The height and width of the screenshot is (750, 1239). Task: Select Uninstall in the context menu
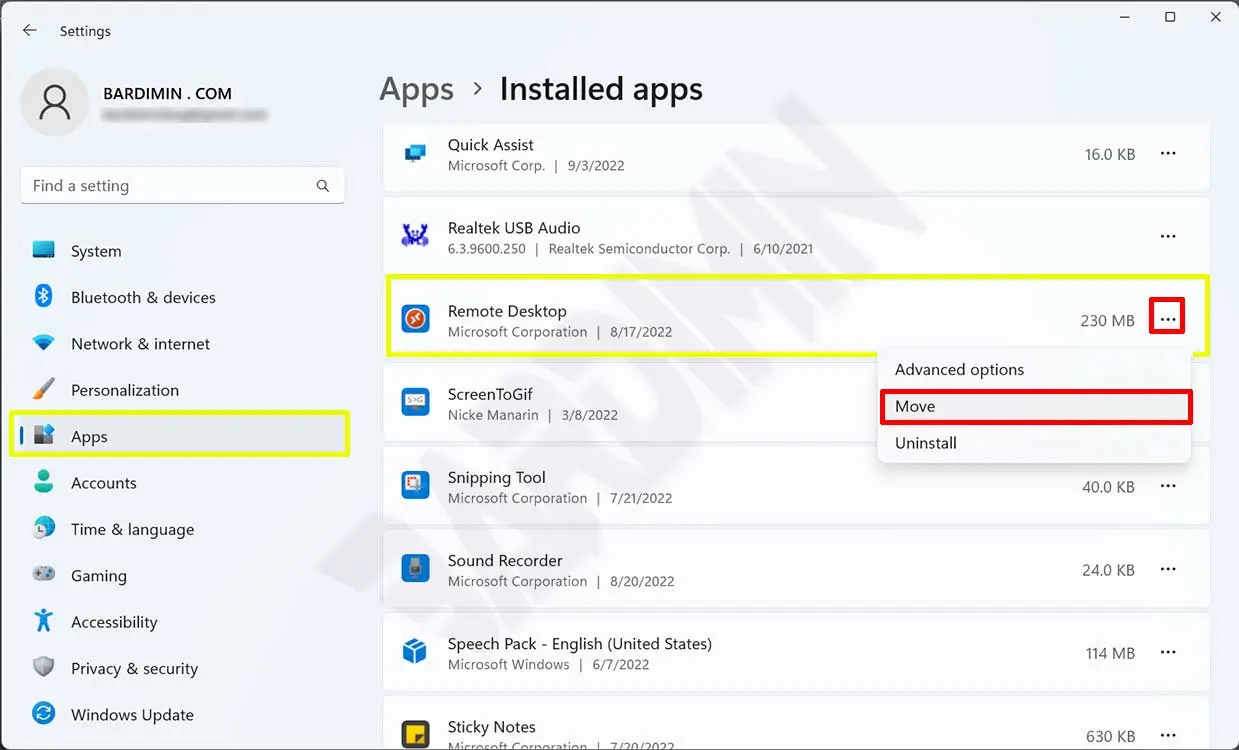(926, 443)
